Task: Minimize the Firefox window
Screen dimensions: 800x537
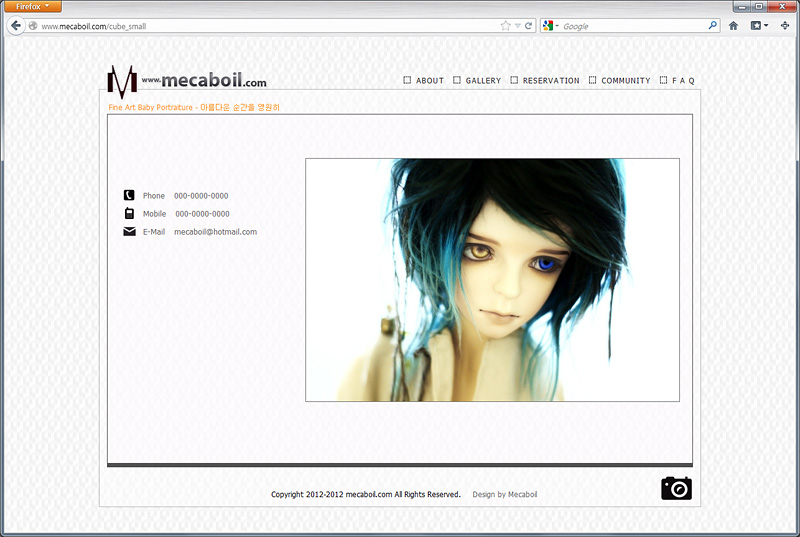Action: click(742, 7)
